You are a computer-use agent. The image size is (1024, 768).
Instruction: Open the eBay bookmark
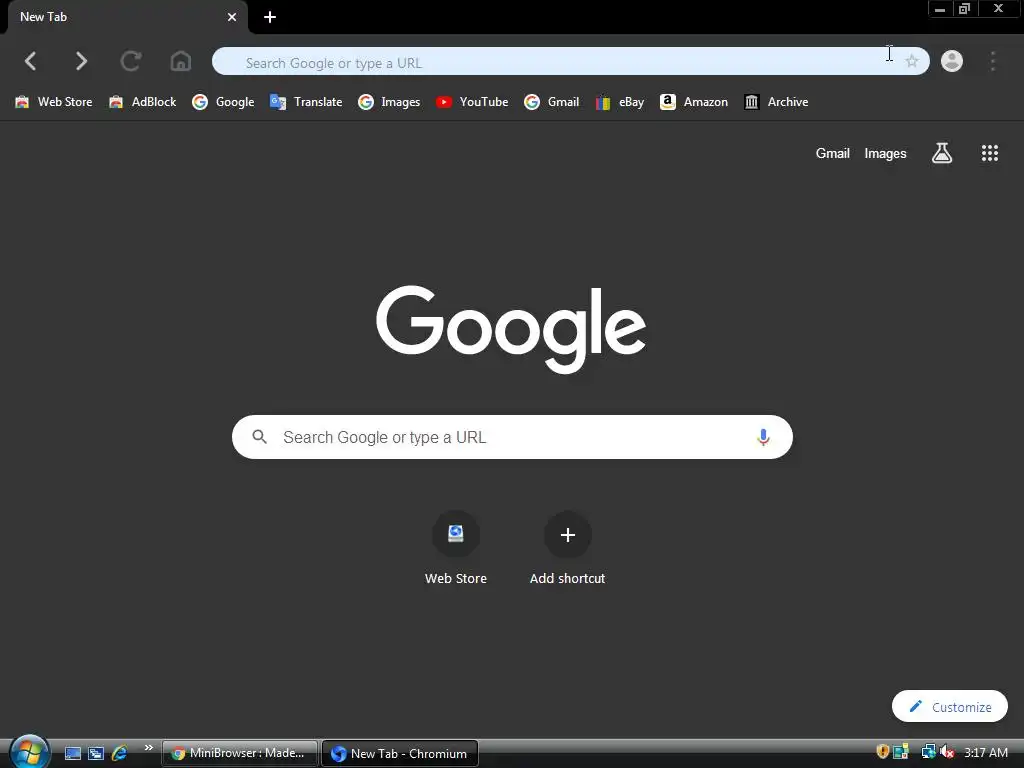(x=619, y=102)
